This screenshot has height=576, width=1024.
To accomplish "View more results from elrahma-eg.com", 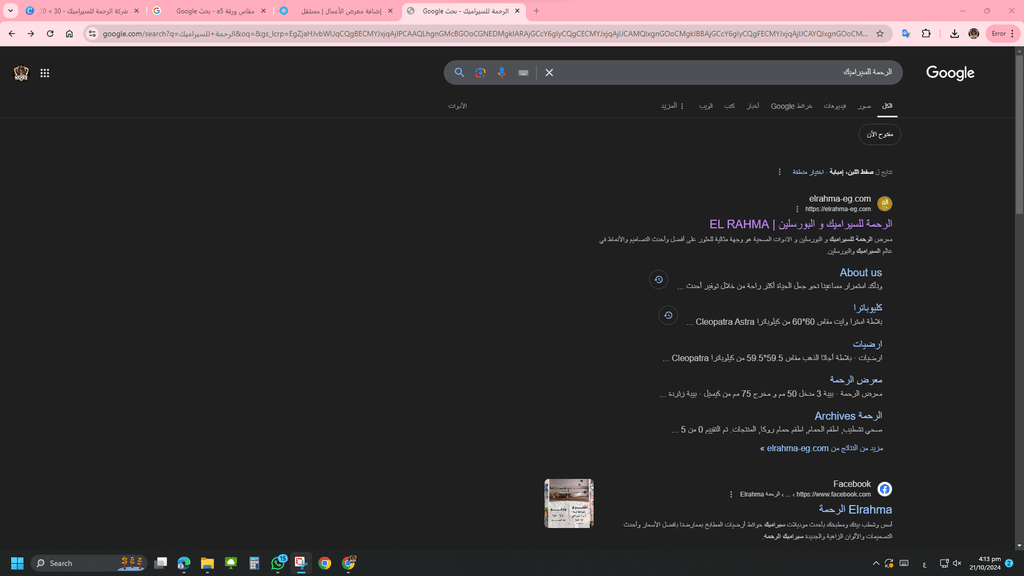I will pyautogui.click(x=822, y=449).
